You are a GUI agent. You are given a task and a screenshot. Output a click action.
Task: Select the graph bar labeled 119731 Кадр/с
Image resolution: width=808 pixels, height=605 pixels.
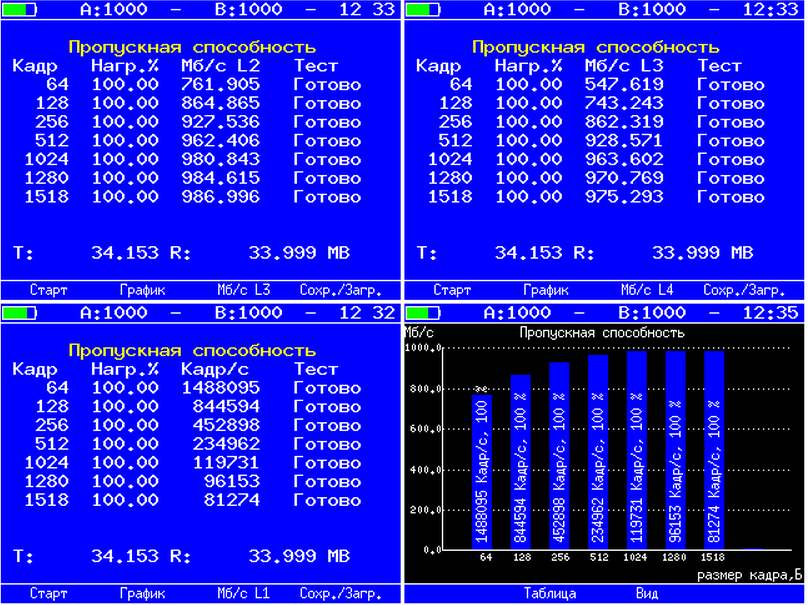[x=636, y=450]
